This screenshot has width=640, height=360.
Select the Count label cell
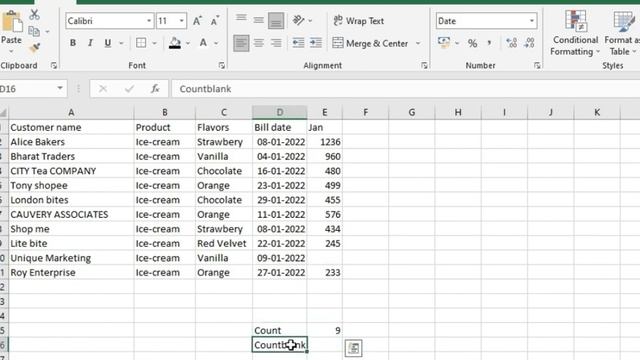(280, 330)
